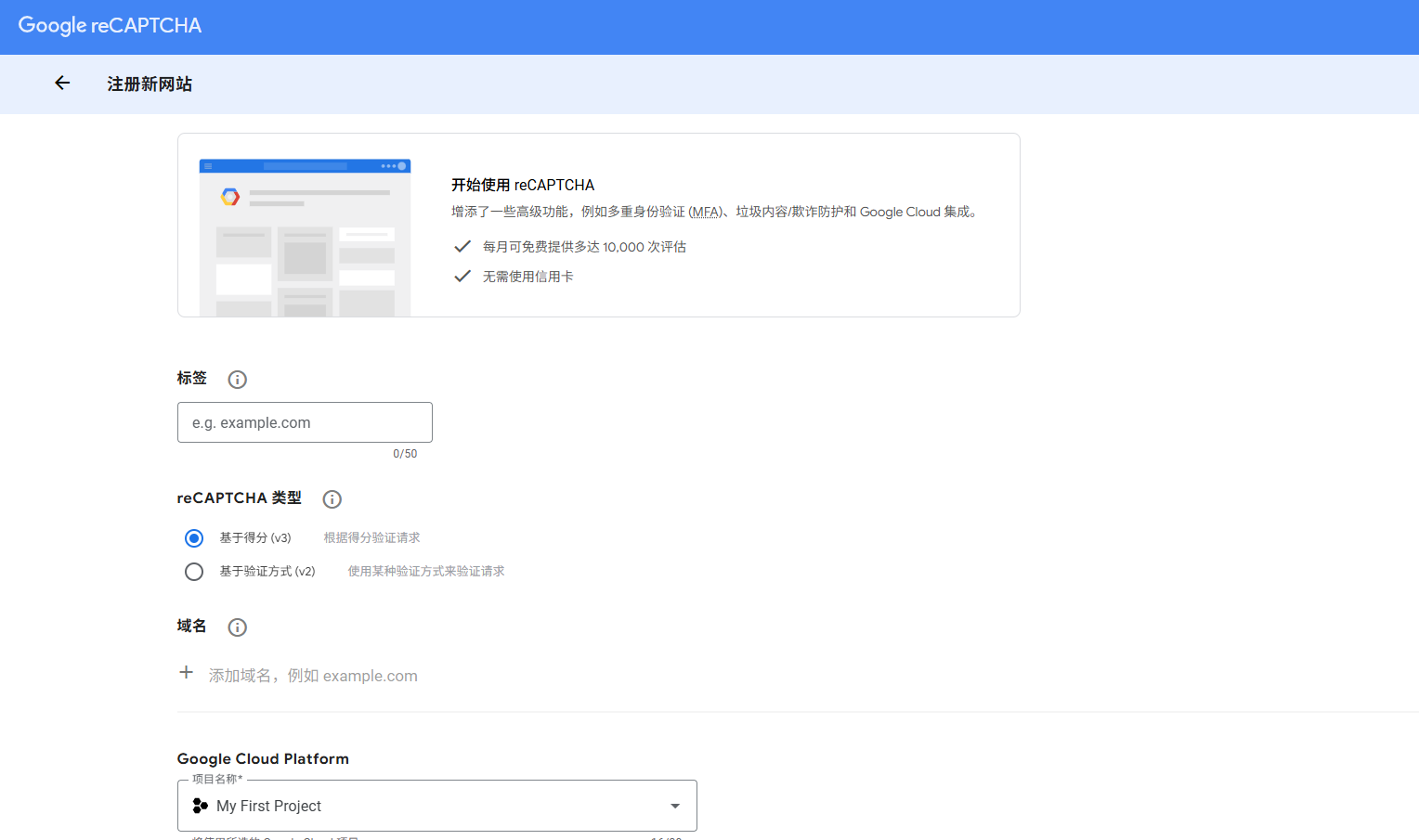Click the plus icon to add a domain
The height and width of the screenshot is (840, 1419).
(x=186, y=672)
